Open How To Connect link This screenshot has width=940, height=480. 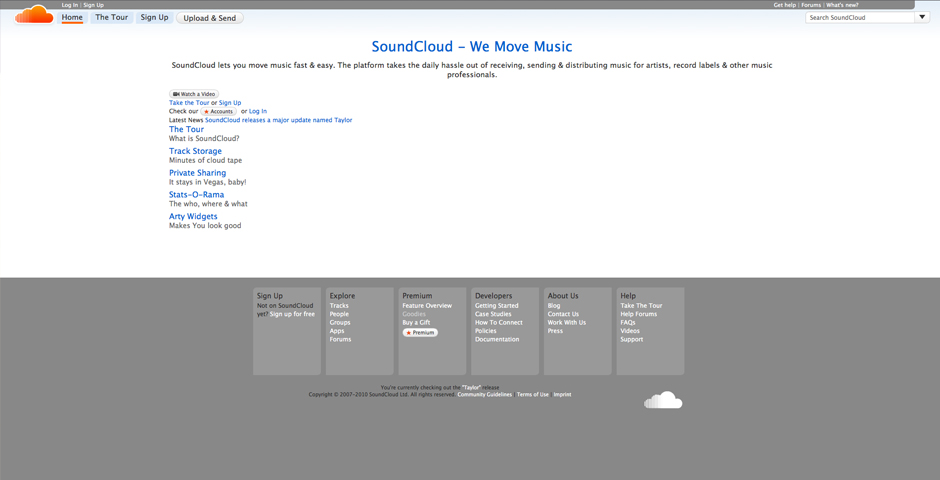[x=499, y=322]
